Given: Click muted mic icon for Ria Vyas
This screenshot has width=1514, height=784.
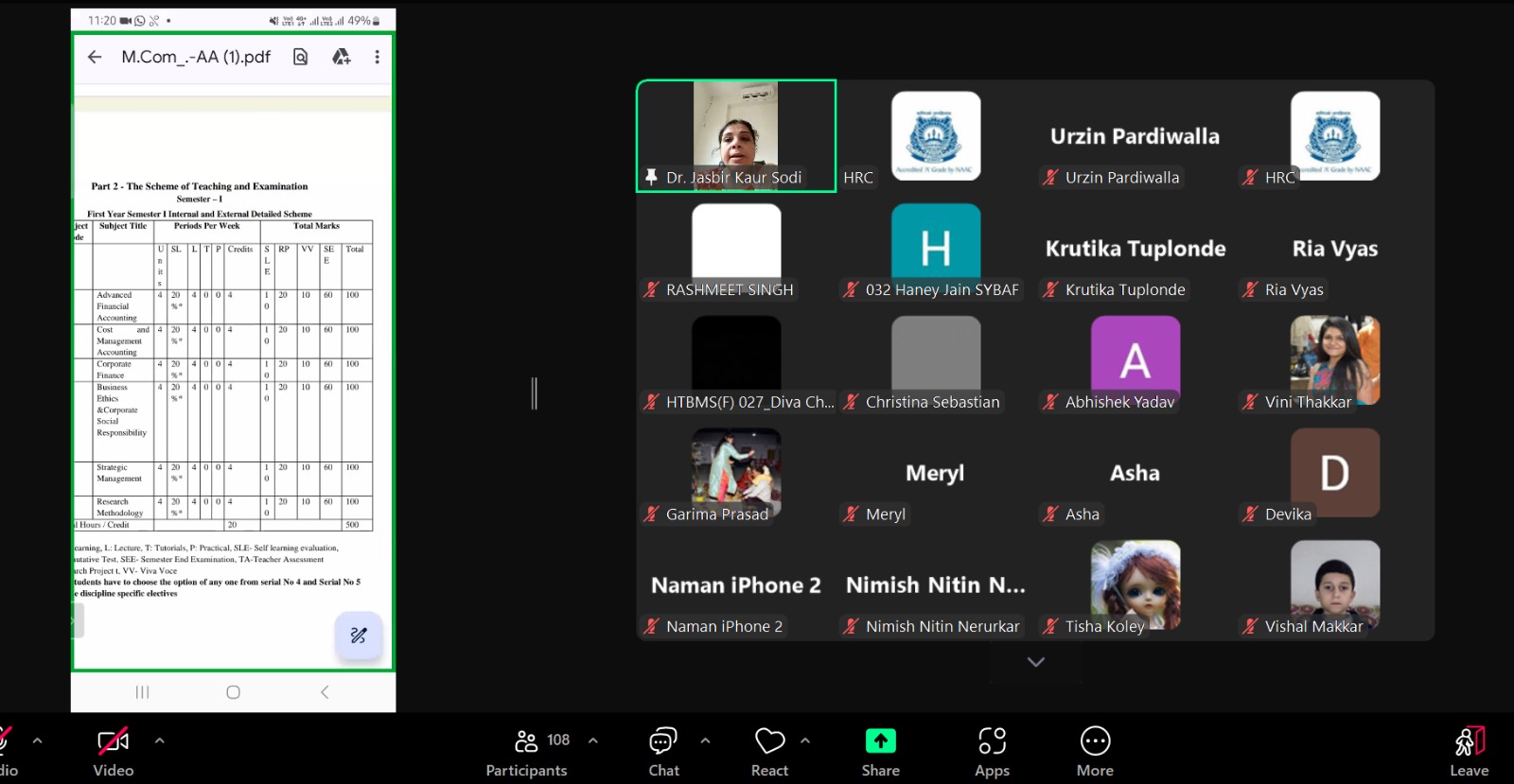Looking at the screenshot, I should [1250, 289].
